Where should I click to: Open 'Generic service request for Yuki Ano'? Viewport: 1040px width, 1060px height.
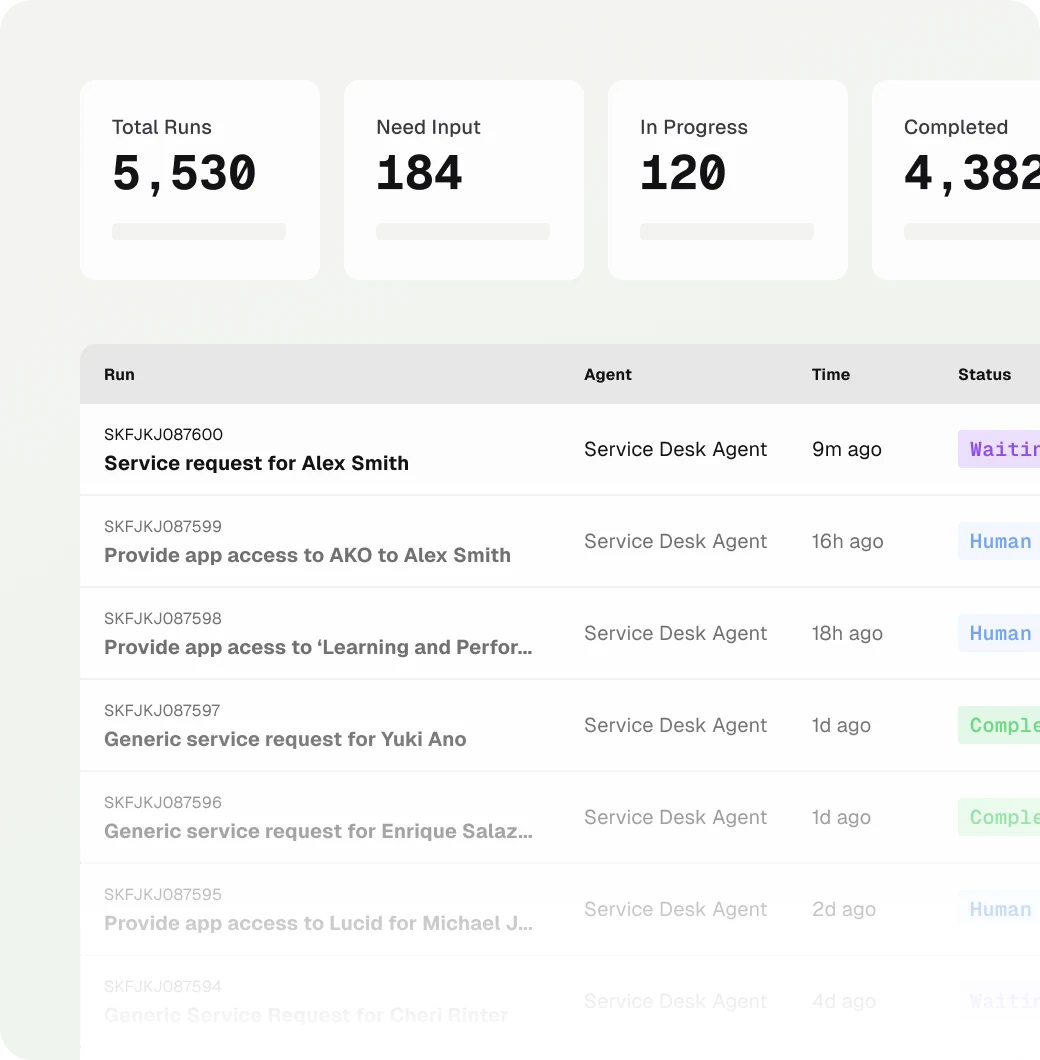(285, 739)
